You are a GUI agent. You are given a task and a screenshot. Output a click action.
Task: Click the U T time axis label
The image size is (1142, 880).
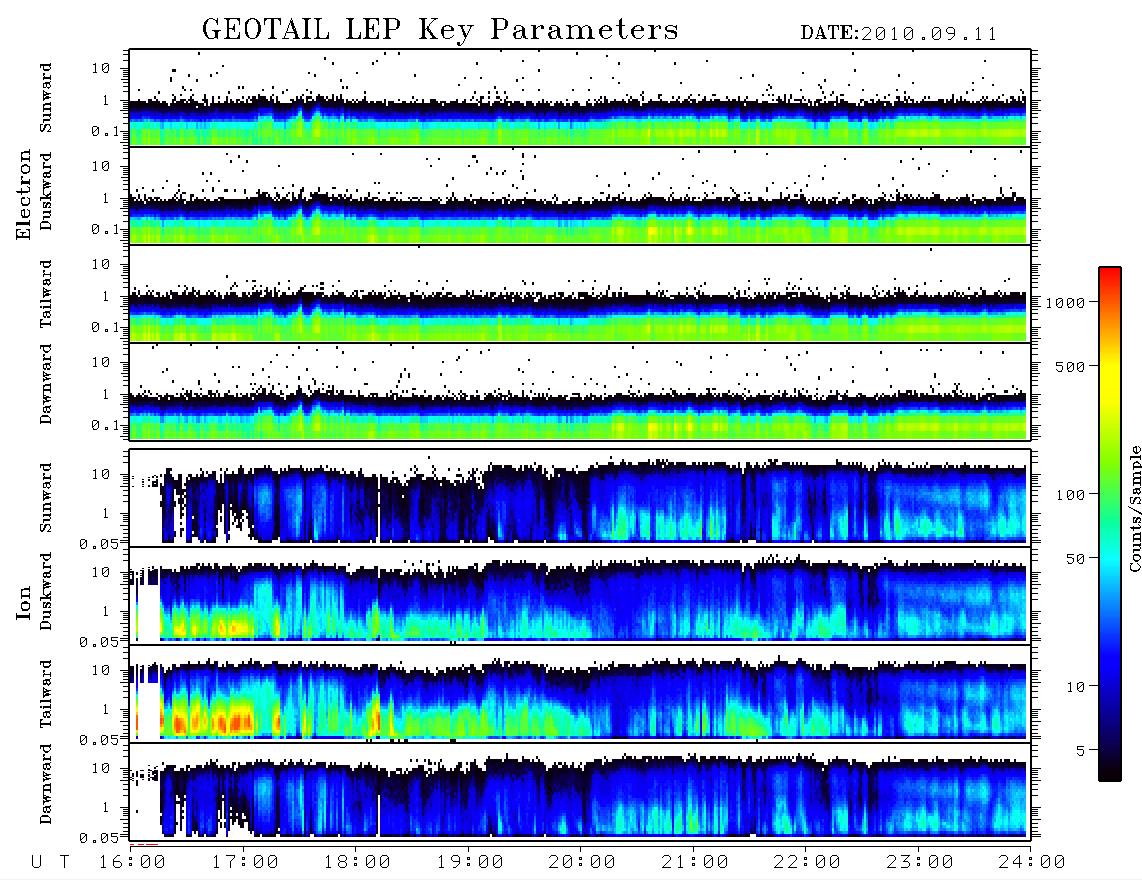pyautogui.click(x=50, y=862)
